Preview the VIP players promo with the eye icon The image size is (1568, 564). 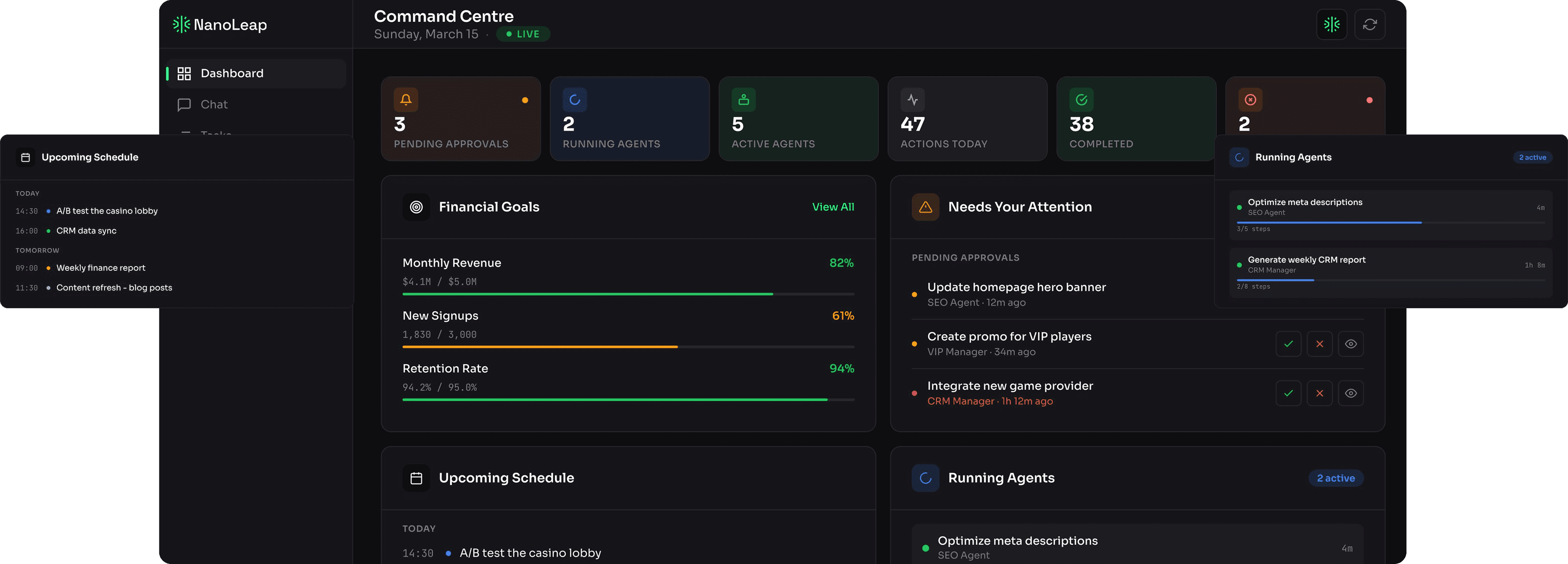[x=1350, y=344]
